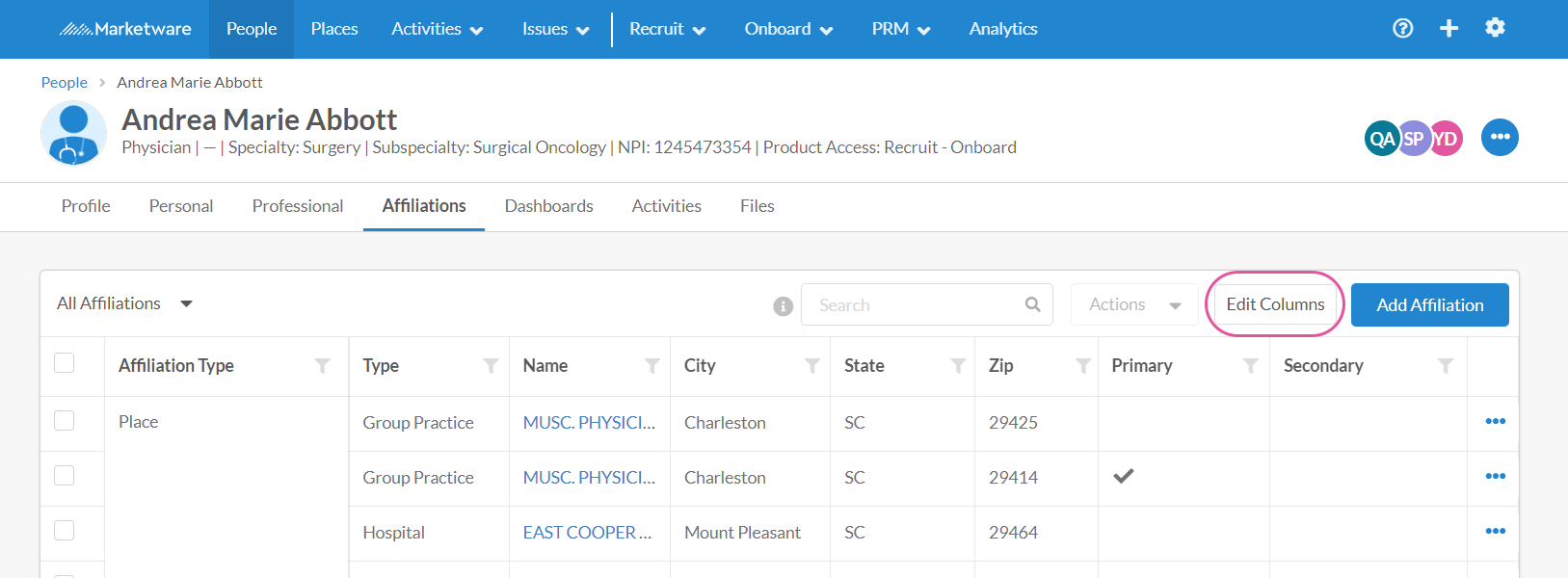Click the Zip column header label
The height and width of the screenshot is (578, 1568).
[1001, 366]
